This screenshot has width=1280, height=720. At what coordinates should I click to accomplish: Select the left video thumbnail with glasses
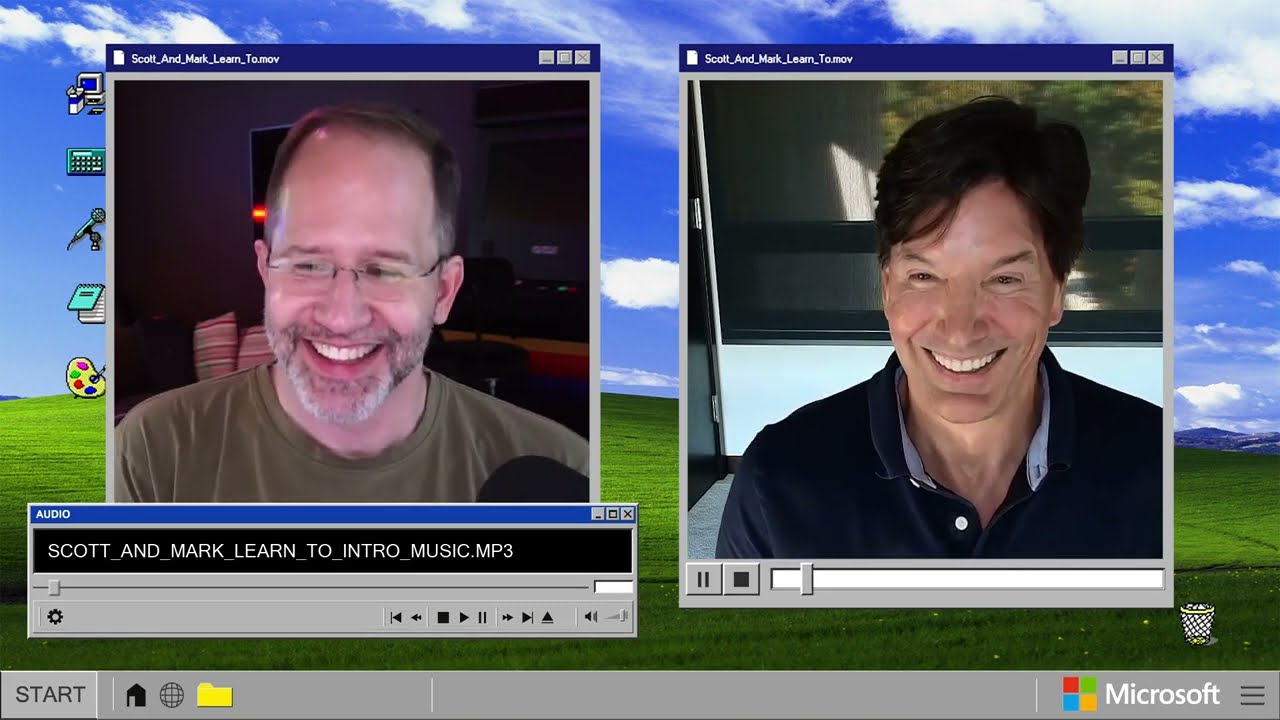pos(352,291)
